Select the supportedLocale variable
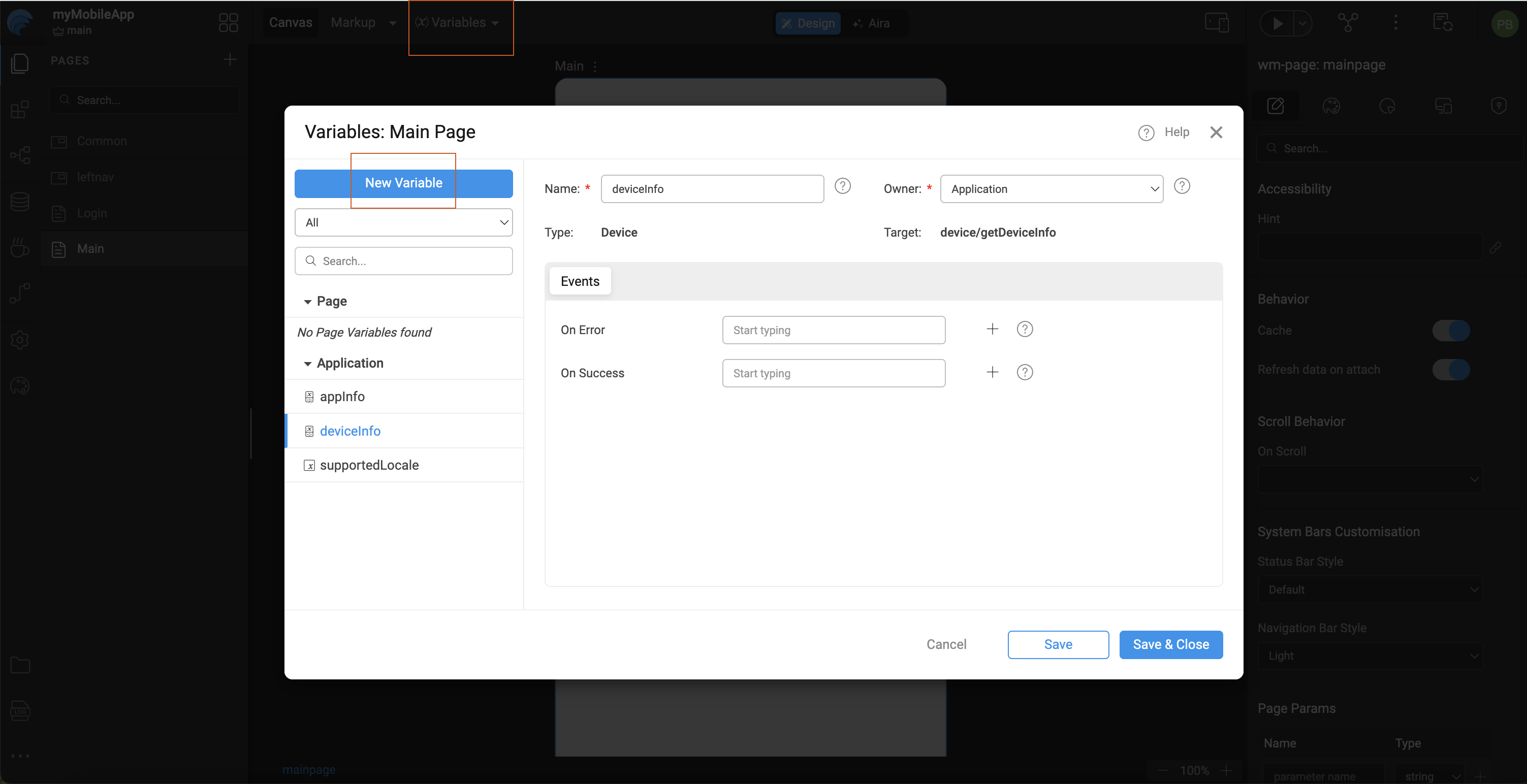 [x=369, y=465]
